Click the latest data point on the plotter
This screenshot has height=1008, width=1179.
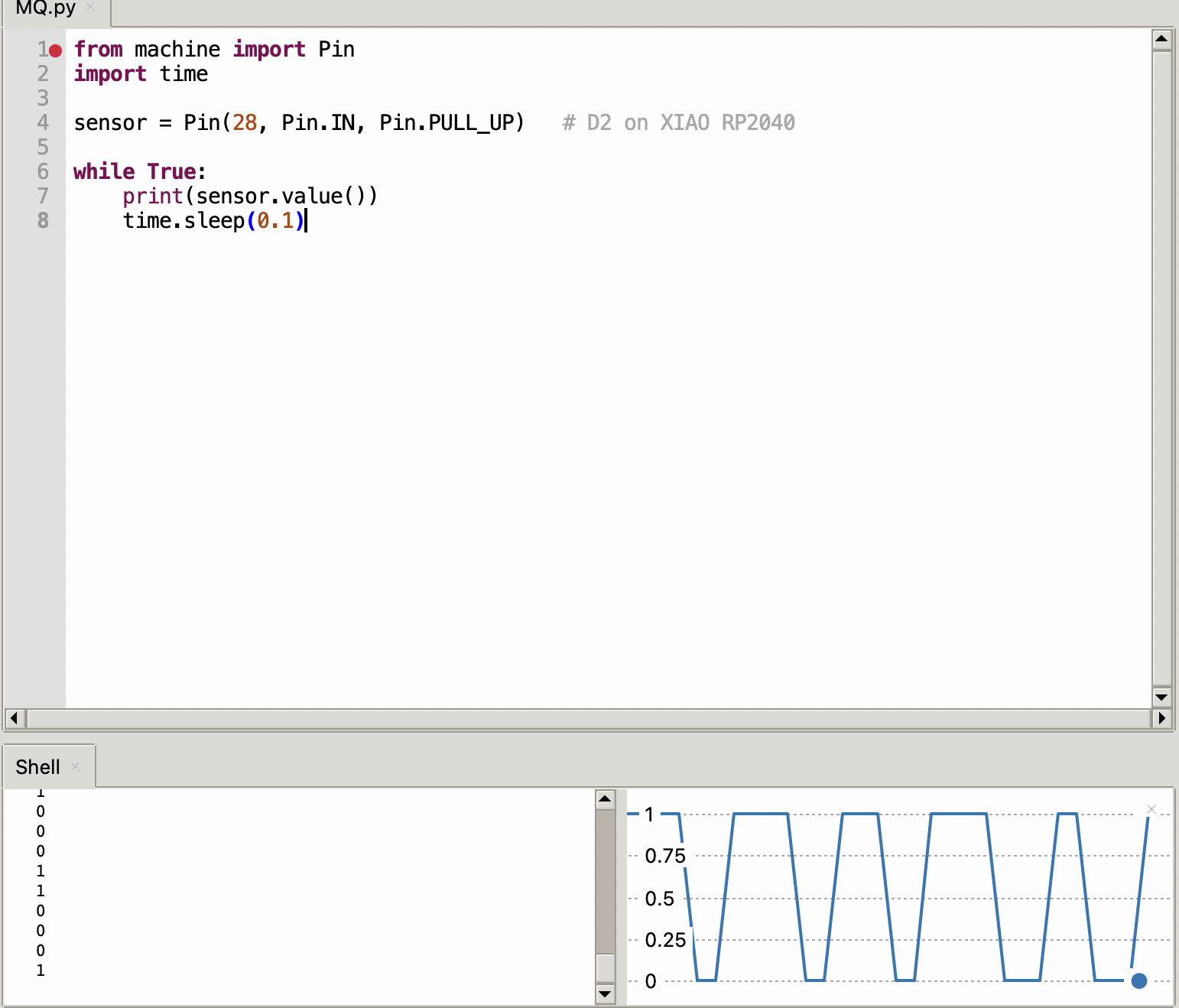pos(1138,980)
